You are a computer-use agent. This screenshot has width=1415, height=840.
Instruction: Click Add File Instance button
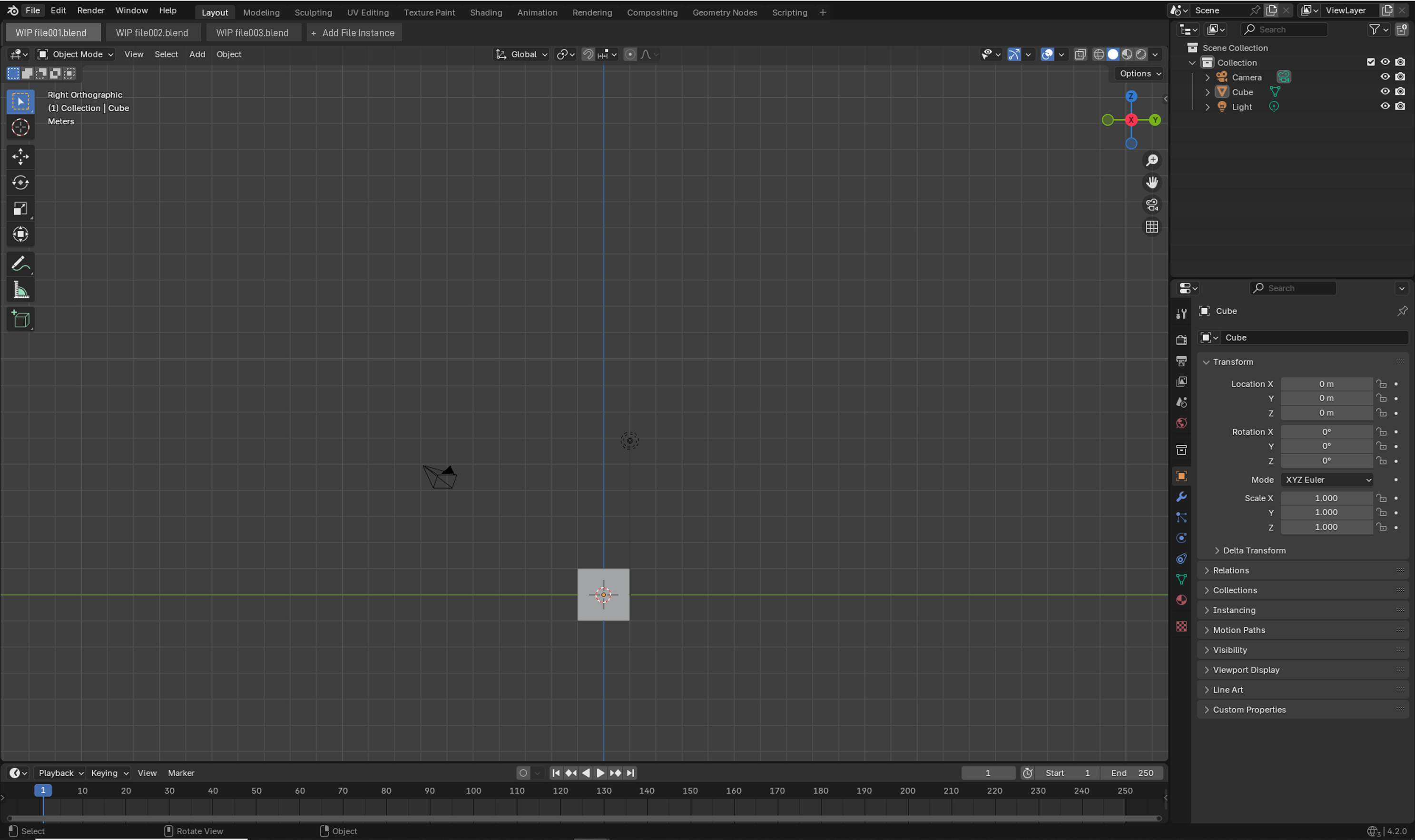[354, 33]
